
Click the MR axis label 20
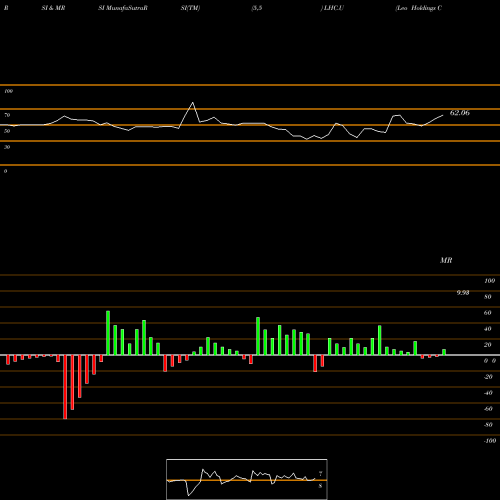[488, 345]
